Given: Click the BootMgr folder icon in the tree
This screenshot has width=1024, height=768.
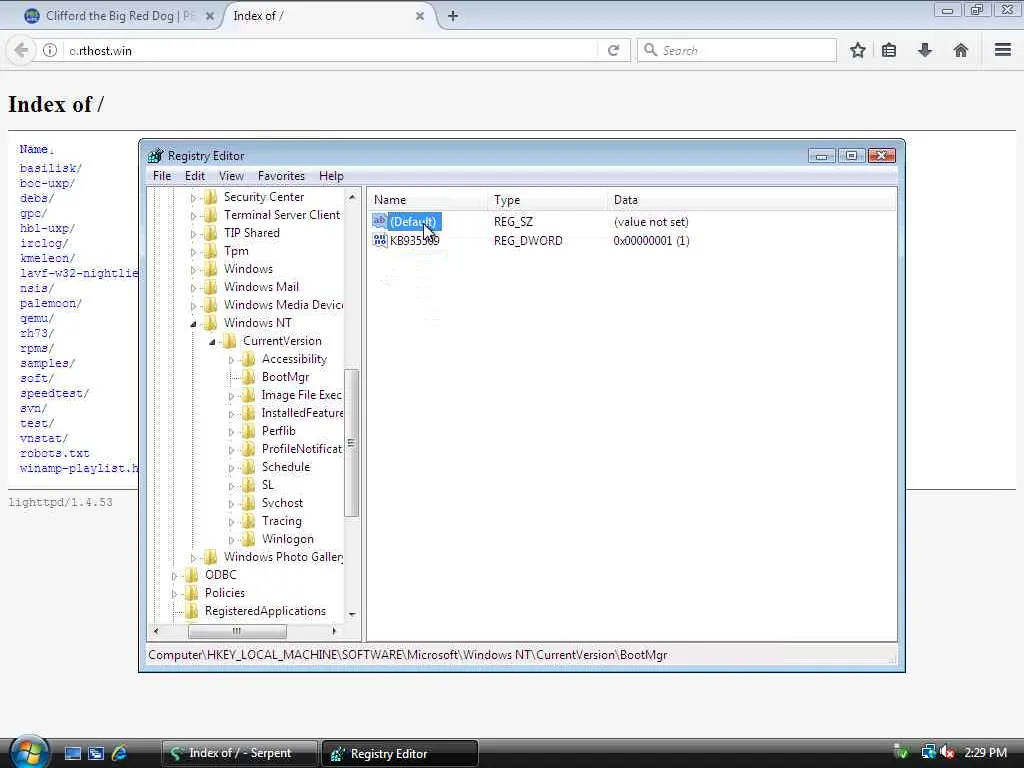Looking at the screenshot, I should click(248, 377).
